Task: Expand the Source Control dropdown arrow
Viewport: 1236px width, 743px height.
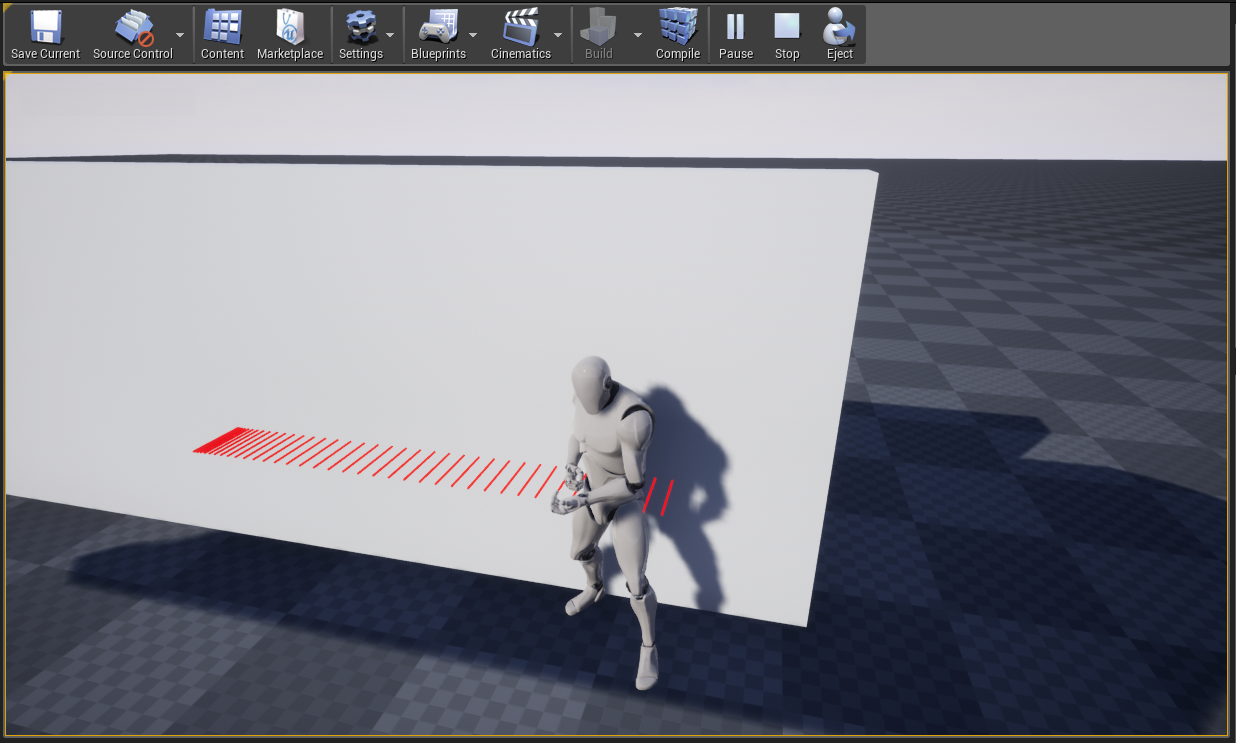Action: pos(180,35)
